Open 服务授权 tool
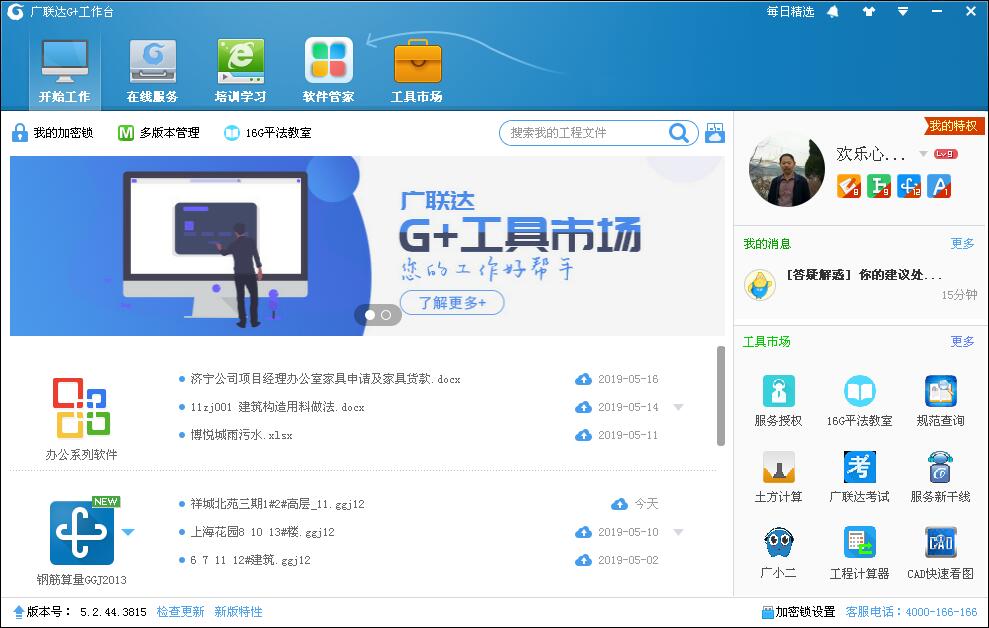This screenshot has height=628, width=989. pos(778,401)
